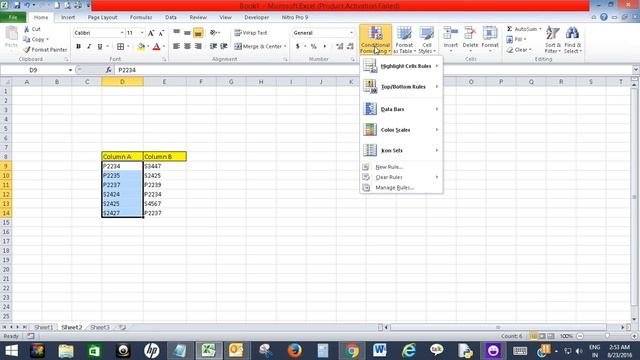The width and height of the screenshot is (640, 360).
Task: Toggle Bold formatting
Action: pyautogui.click(x=78, y=47)
